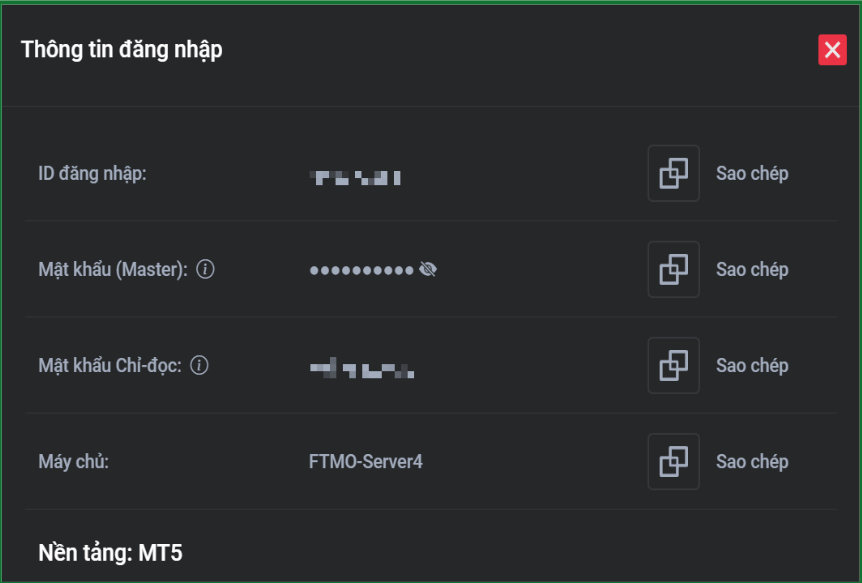This screenshot has width=862, height=583.
Task: Click Sao chép next to the read-only password
Action: click(752, 366)
